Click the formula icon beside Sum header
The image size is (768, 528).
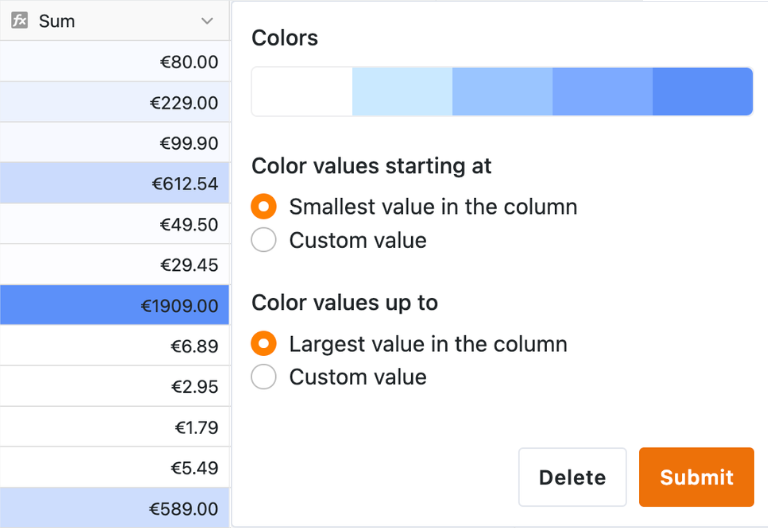coord(19,21)
